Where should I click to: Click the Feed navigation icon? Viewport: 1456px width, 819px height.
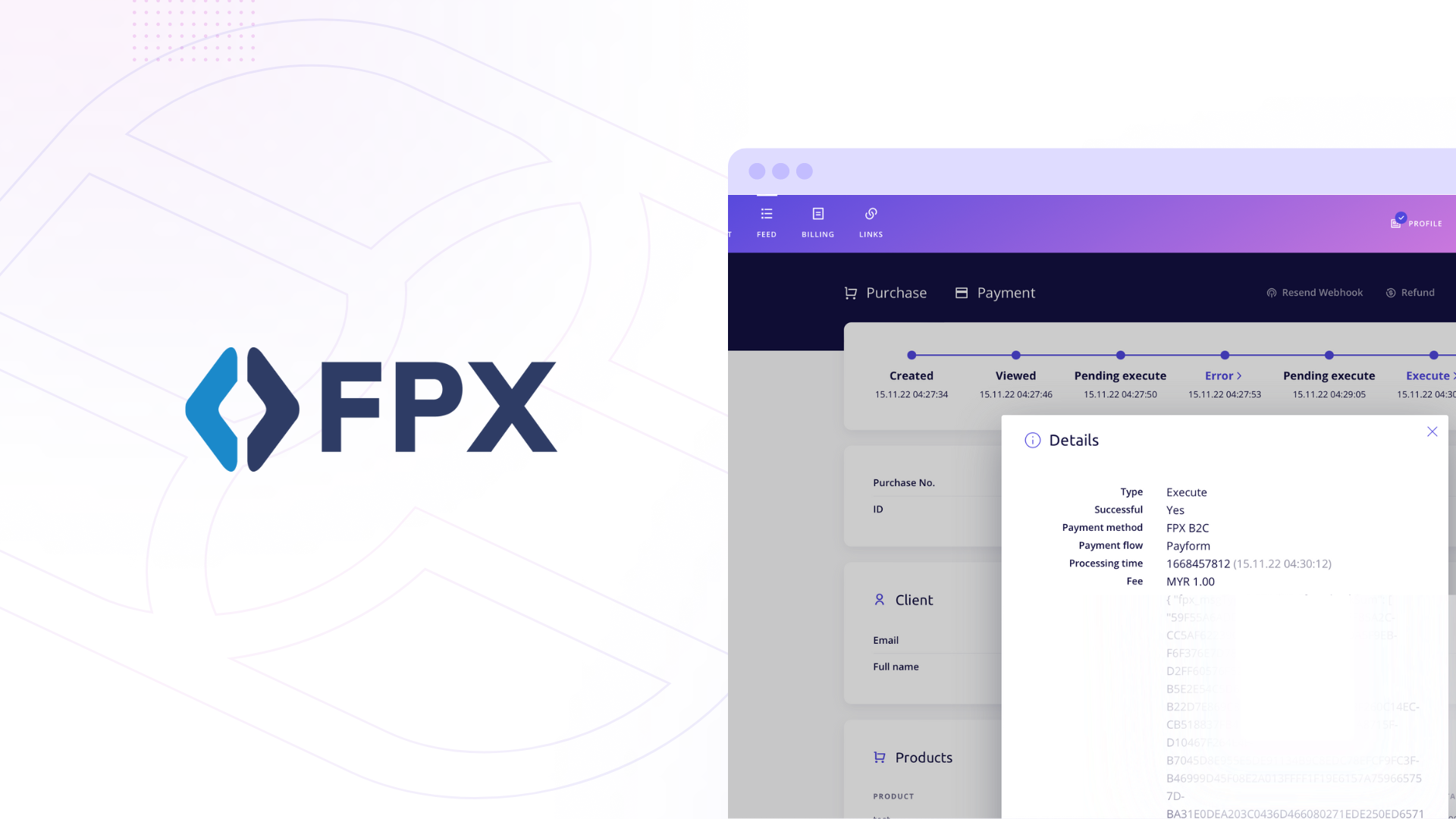coord(766,213)
